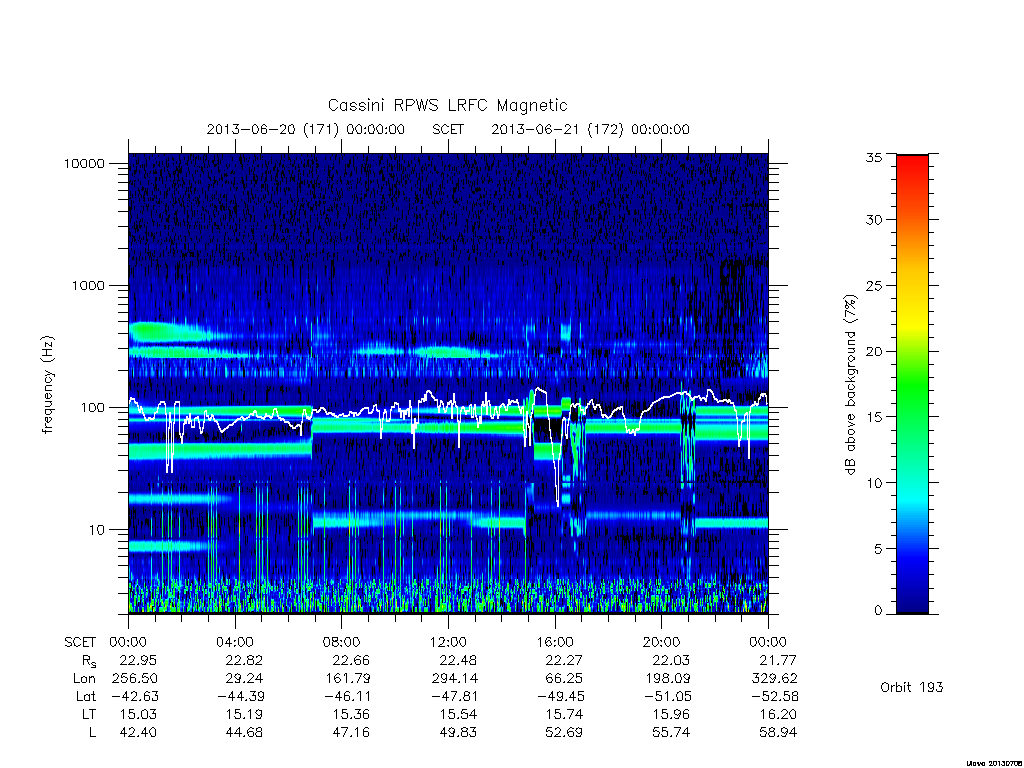Click the "15" value on color scale
The width and height of the screenshot is (1024, 768).
coord(873,417)
